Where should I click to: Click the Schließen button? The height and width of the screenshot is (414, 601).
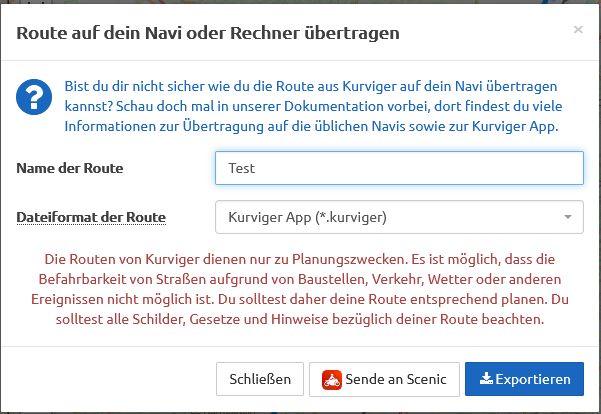pyautogui.click(x=260, y=379)
